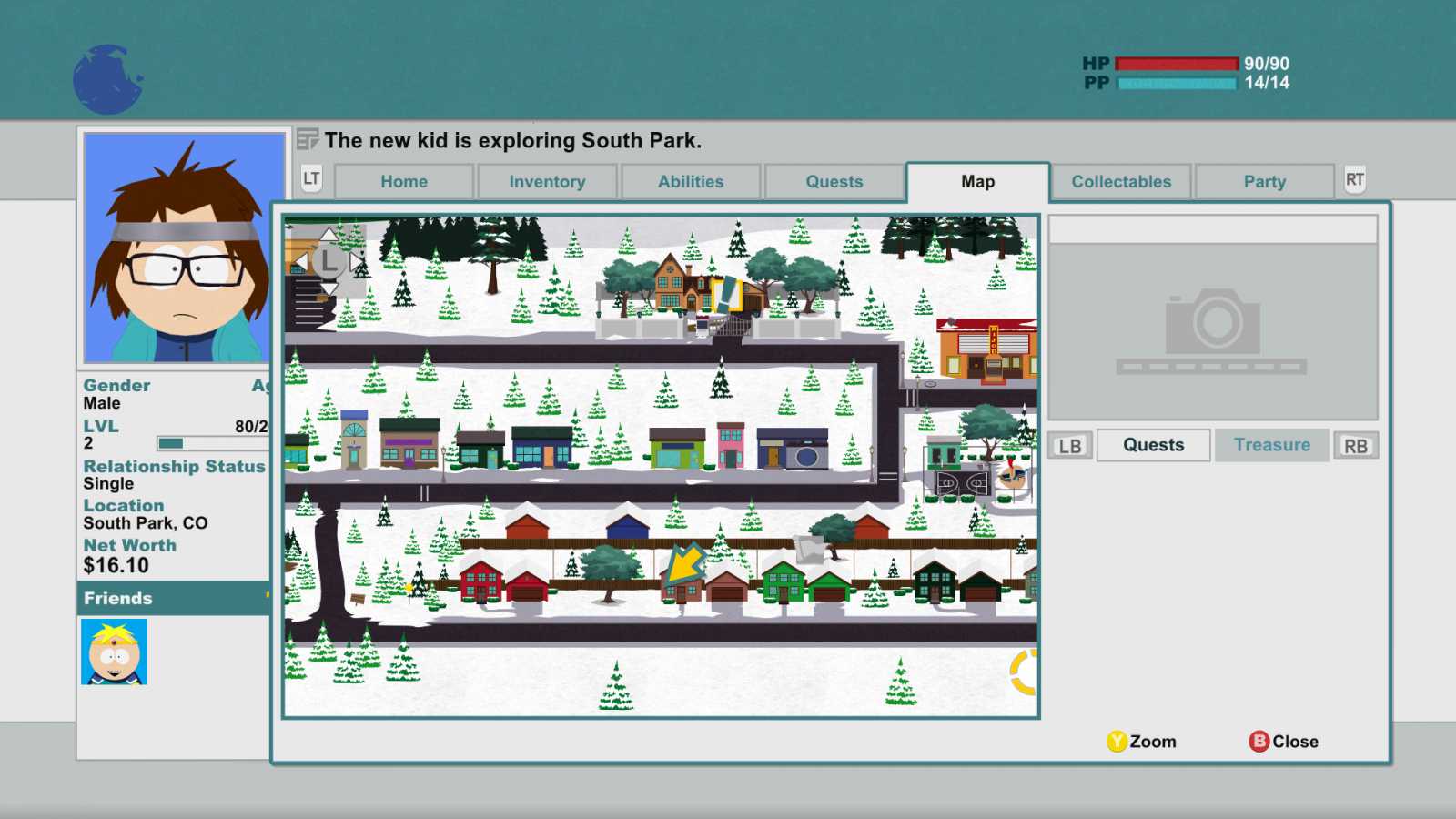Switch to the Treasure filter
Screen dimensions: 1456x819
pos(1271,445)
